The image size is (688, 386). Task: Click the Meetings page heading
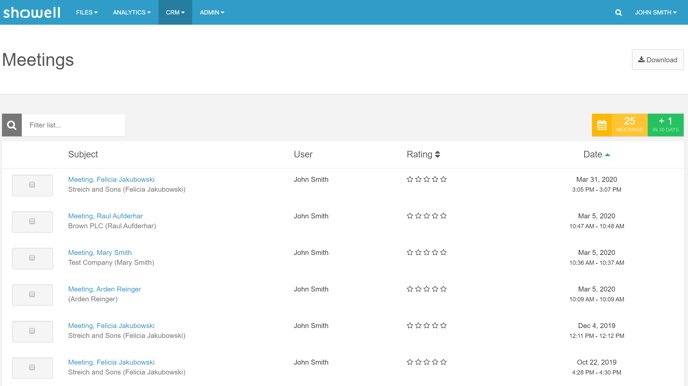click(x=38, y=60)
